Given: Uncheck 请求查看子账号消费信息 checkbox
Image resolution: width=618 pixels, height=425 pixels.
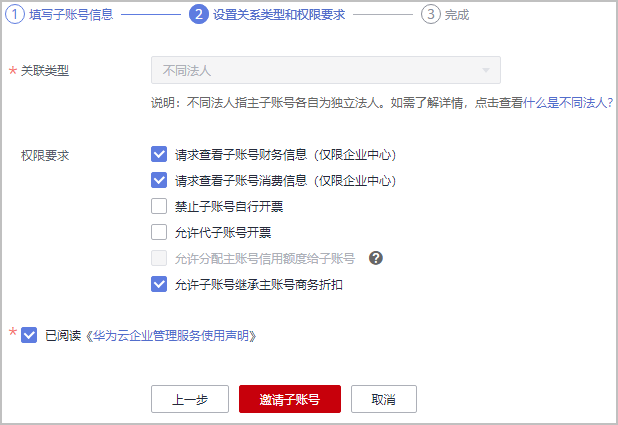Looking at the screenshot, I should tap(159, 180).
